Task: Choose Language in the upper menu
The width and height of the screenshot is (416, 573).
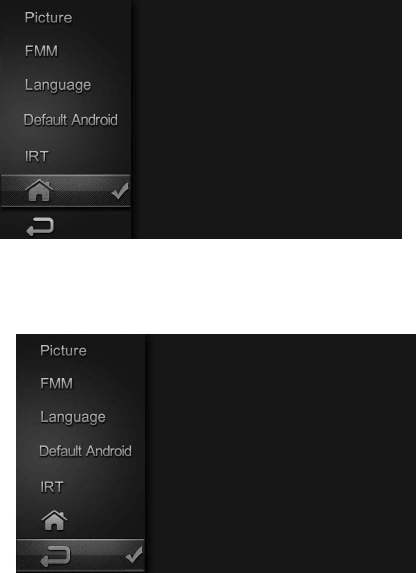Action: pos(58,86)
